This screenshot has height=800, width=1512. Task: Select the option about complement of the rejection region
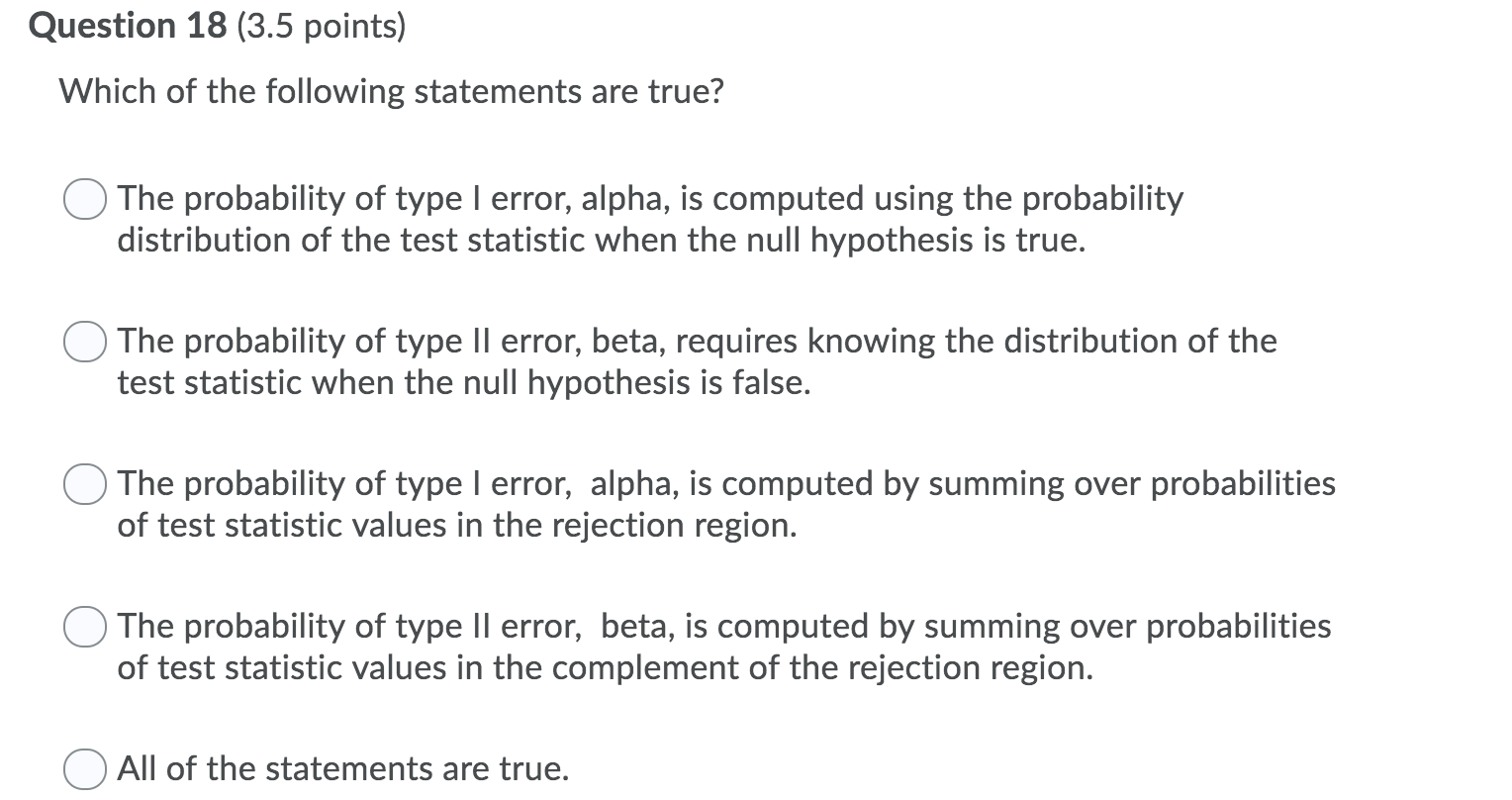84,627
